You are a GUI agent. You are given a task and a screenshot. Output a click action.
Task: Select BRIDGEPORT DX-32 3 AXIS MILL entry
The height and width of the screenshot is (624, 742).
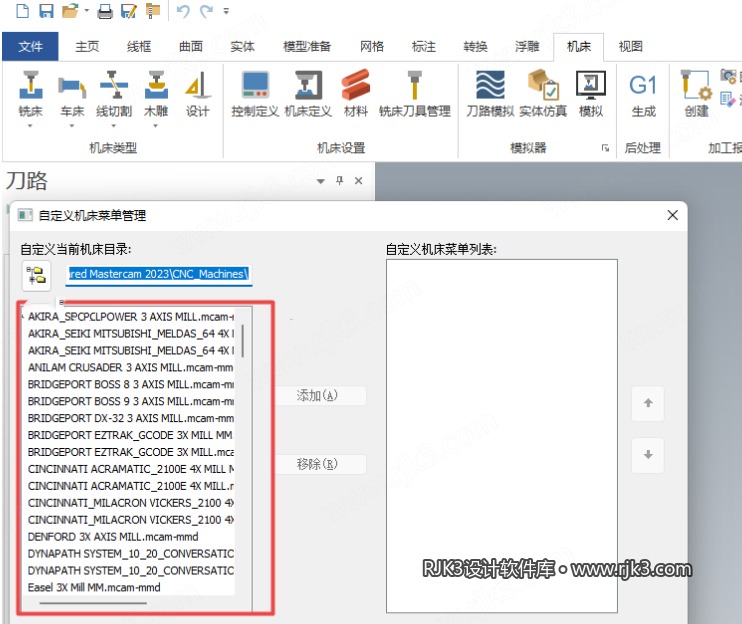tap(131, 418)
